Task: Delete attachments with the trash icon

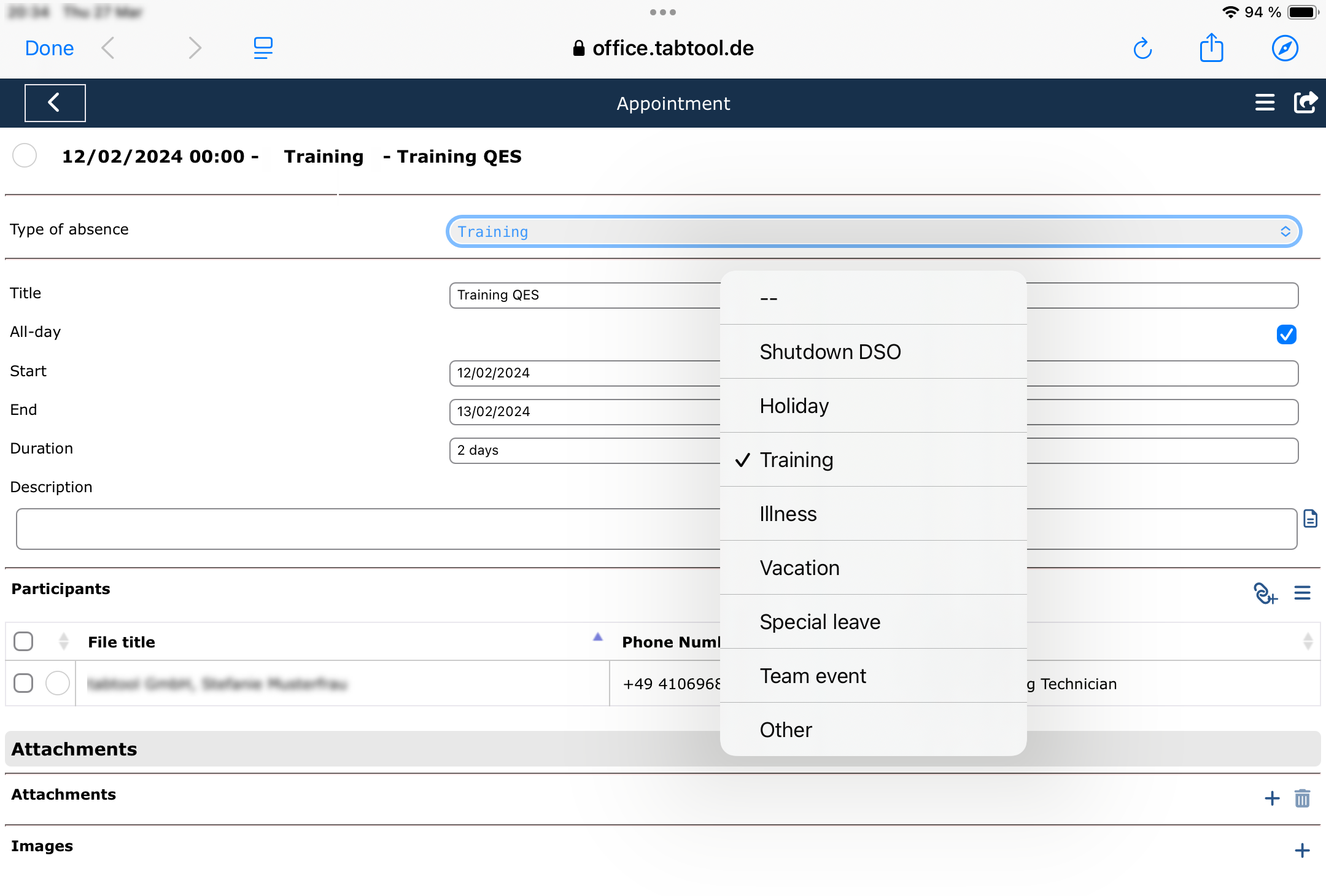Action: (x=1302, y=798)
